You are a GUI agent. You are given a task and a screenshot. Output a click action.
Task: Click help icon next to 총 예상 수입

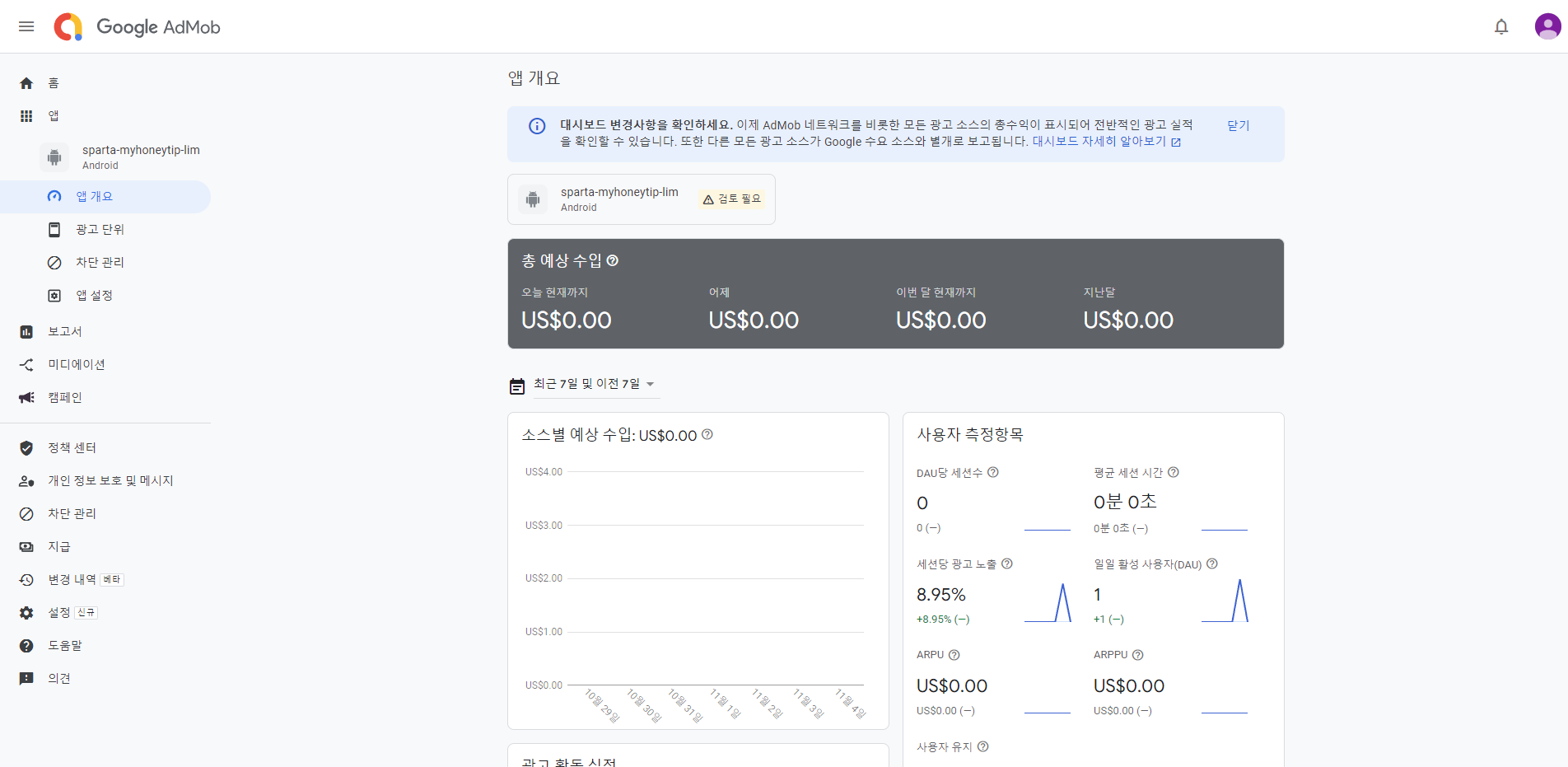coord(613,260)
